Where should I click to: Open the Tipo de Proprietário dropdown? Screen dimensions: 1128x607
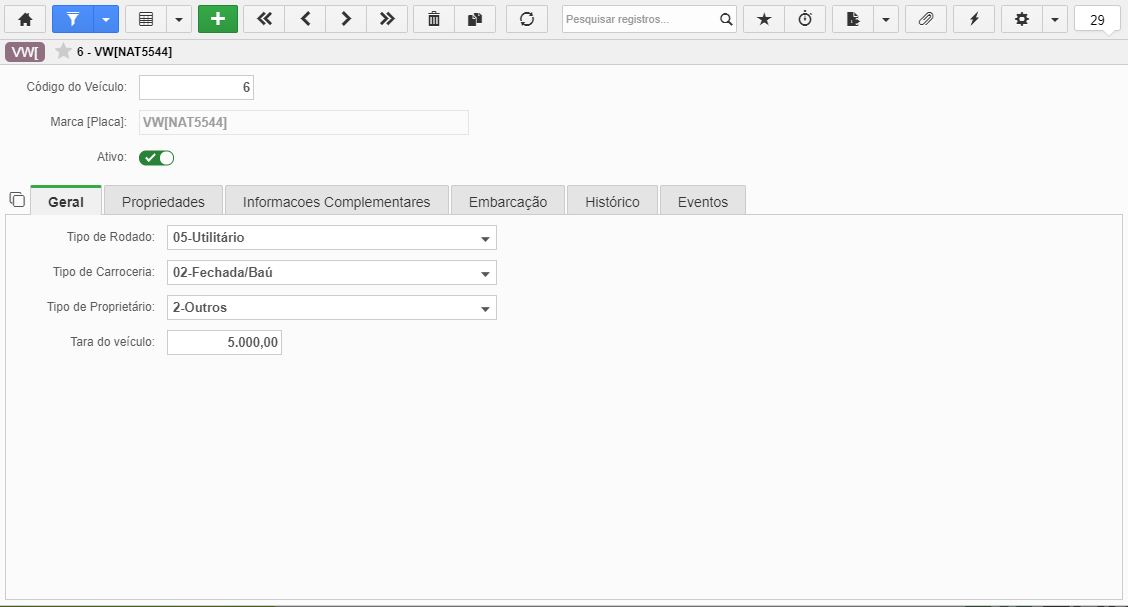[x=332, y=308]
